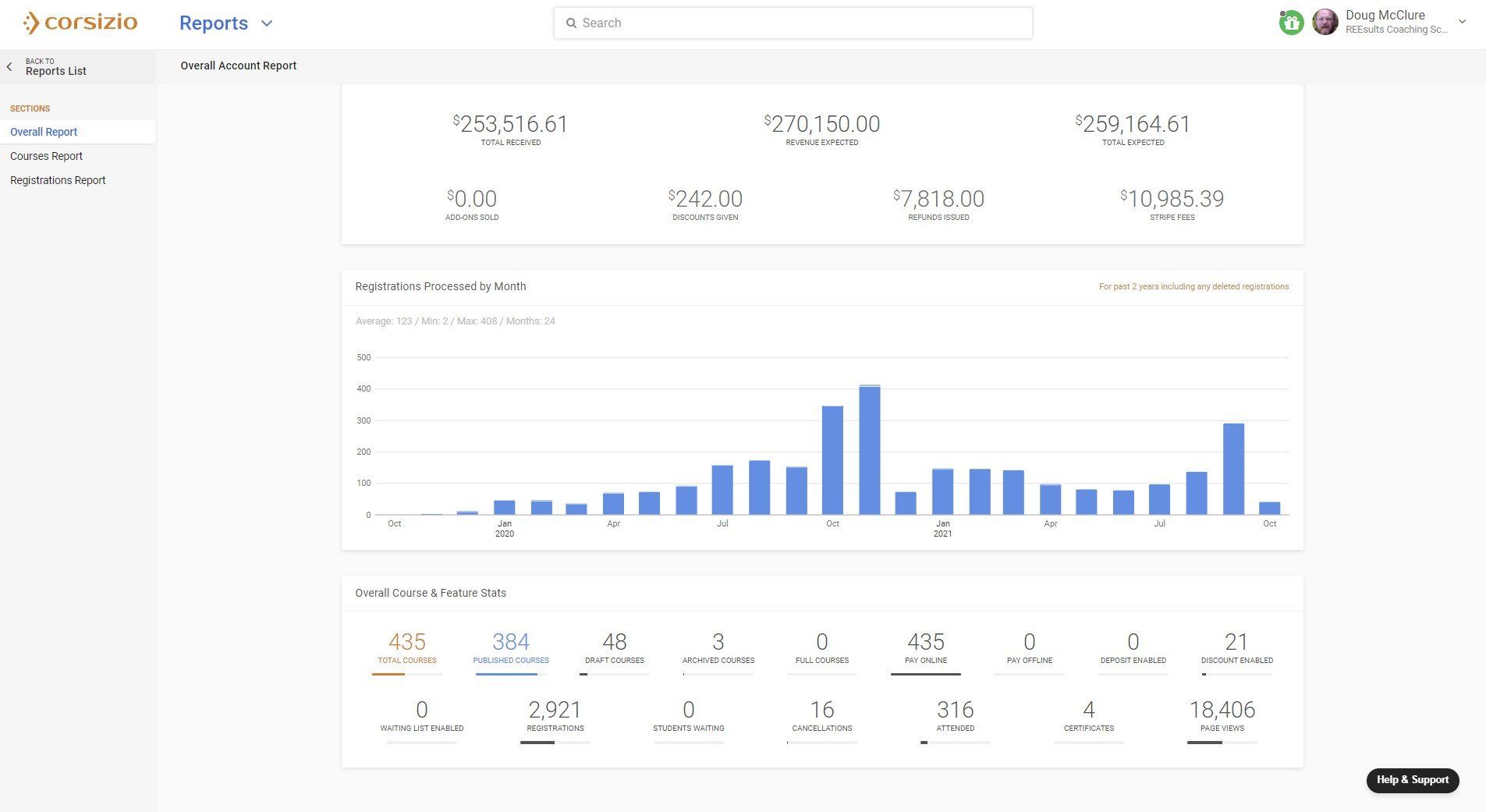This screenshot has width=1486, height=812.
Task: Click the progress bar under Registrations
Action: [x=555, y=743]
